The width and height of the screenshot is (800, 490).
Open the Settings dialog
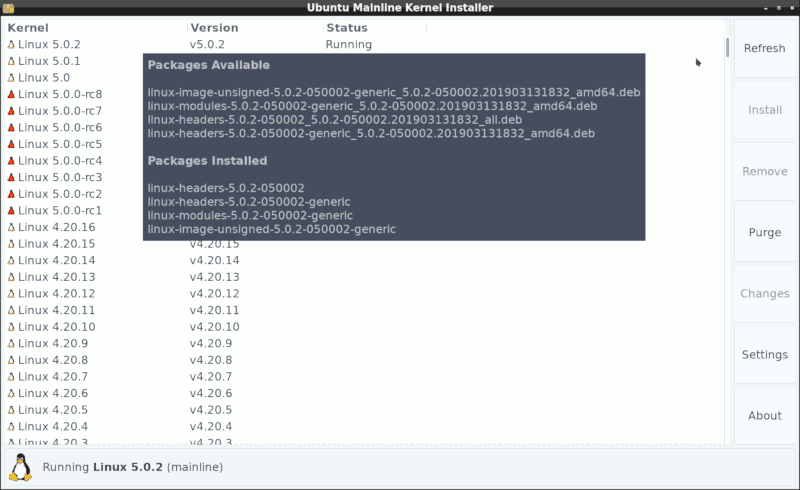click(x=764, y=355)
